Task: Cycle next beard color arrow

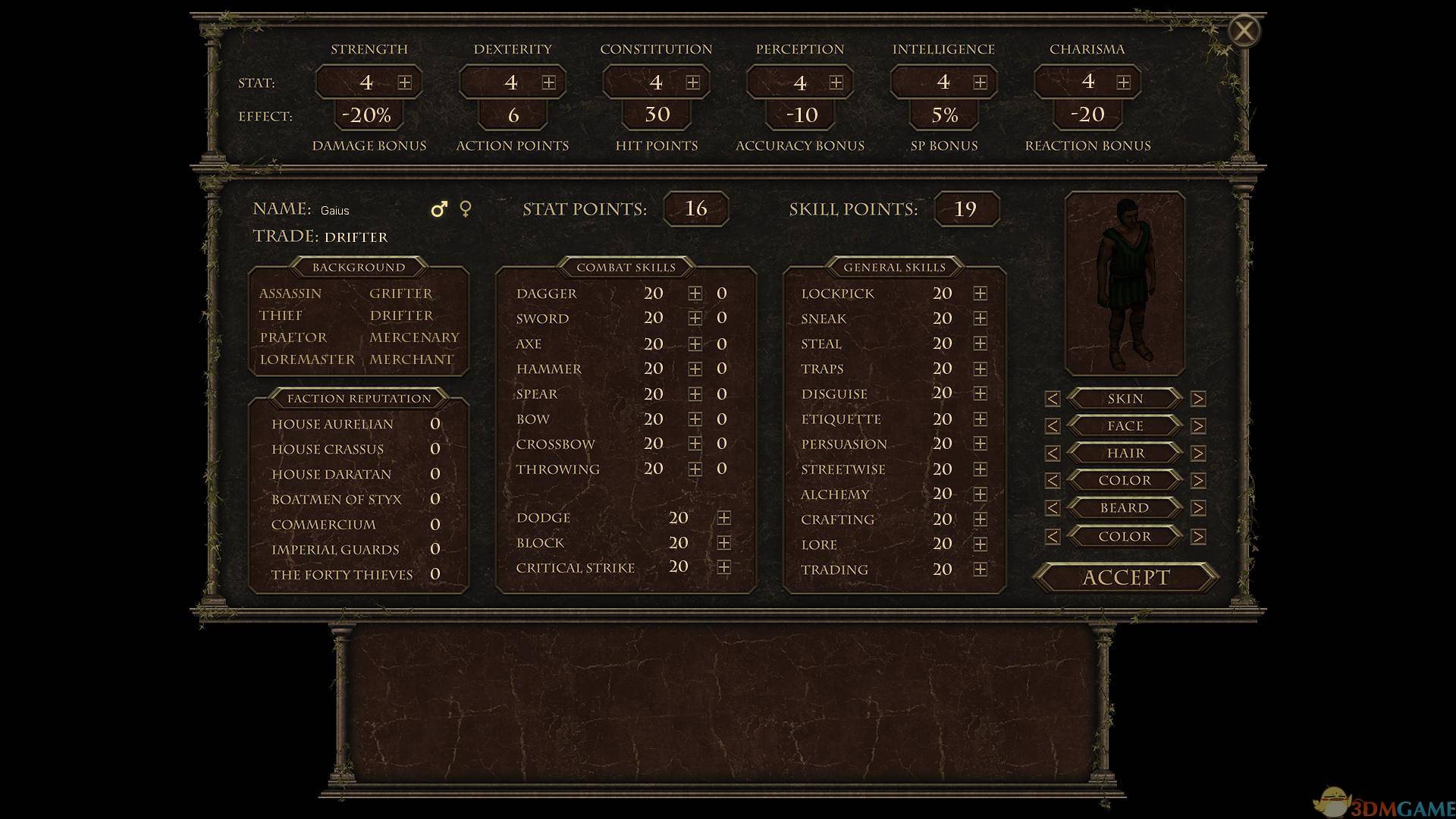Action: click(x=1197, y=537)
